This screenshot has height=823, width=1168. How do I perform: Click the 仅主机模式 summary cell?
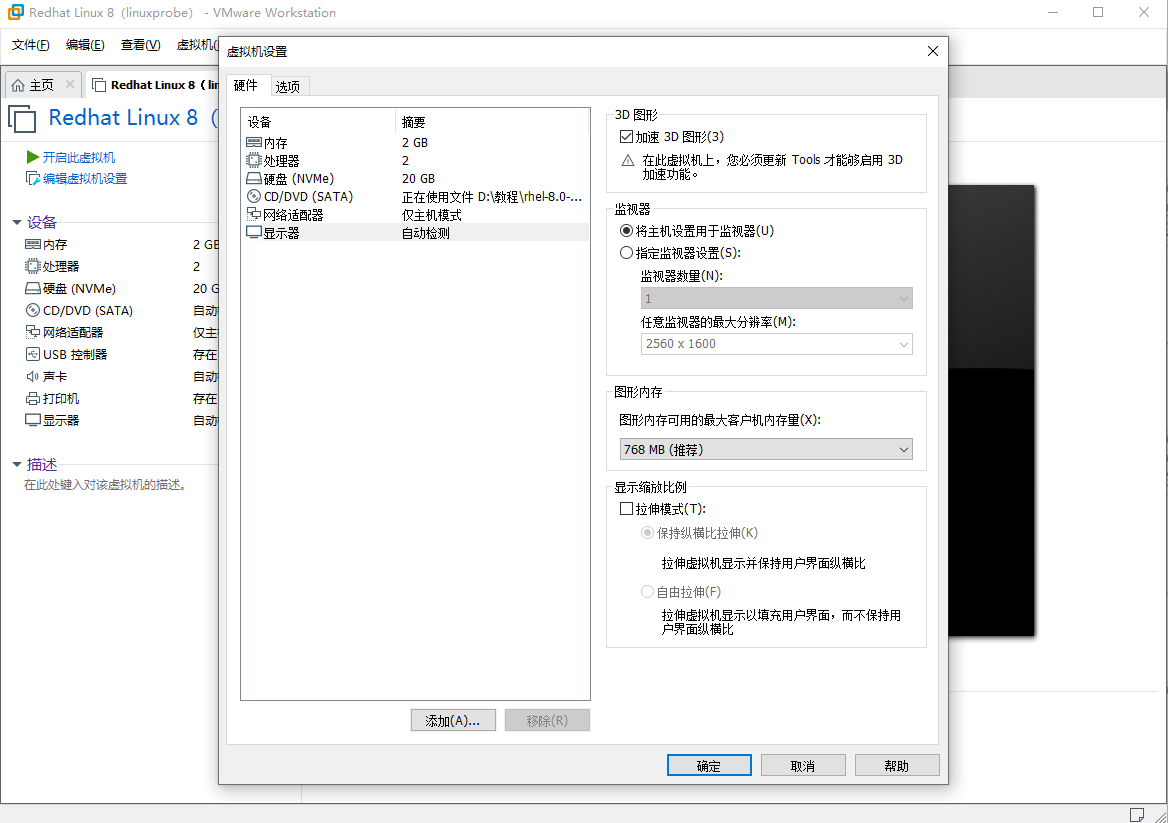tap(431, 215)
